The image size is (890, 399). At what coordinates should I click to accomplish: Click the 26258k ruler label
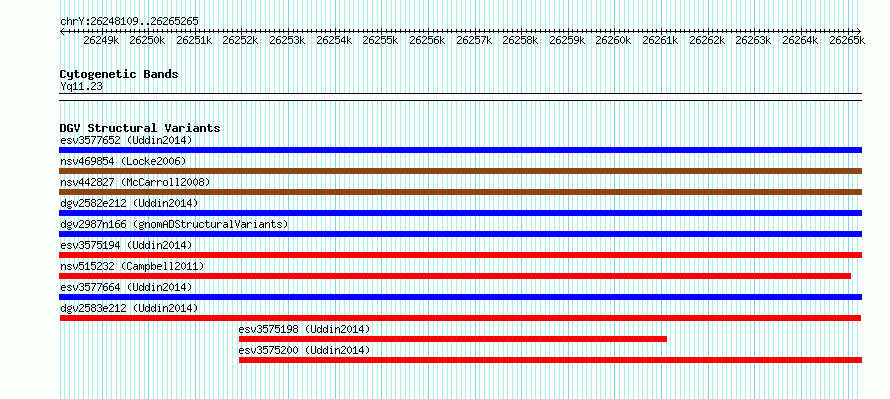tap(520, 40)
